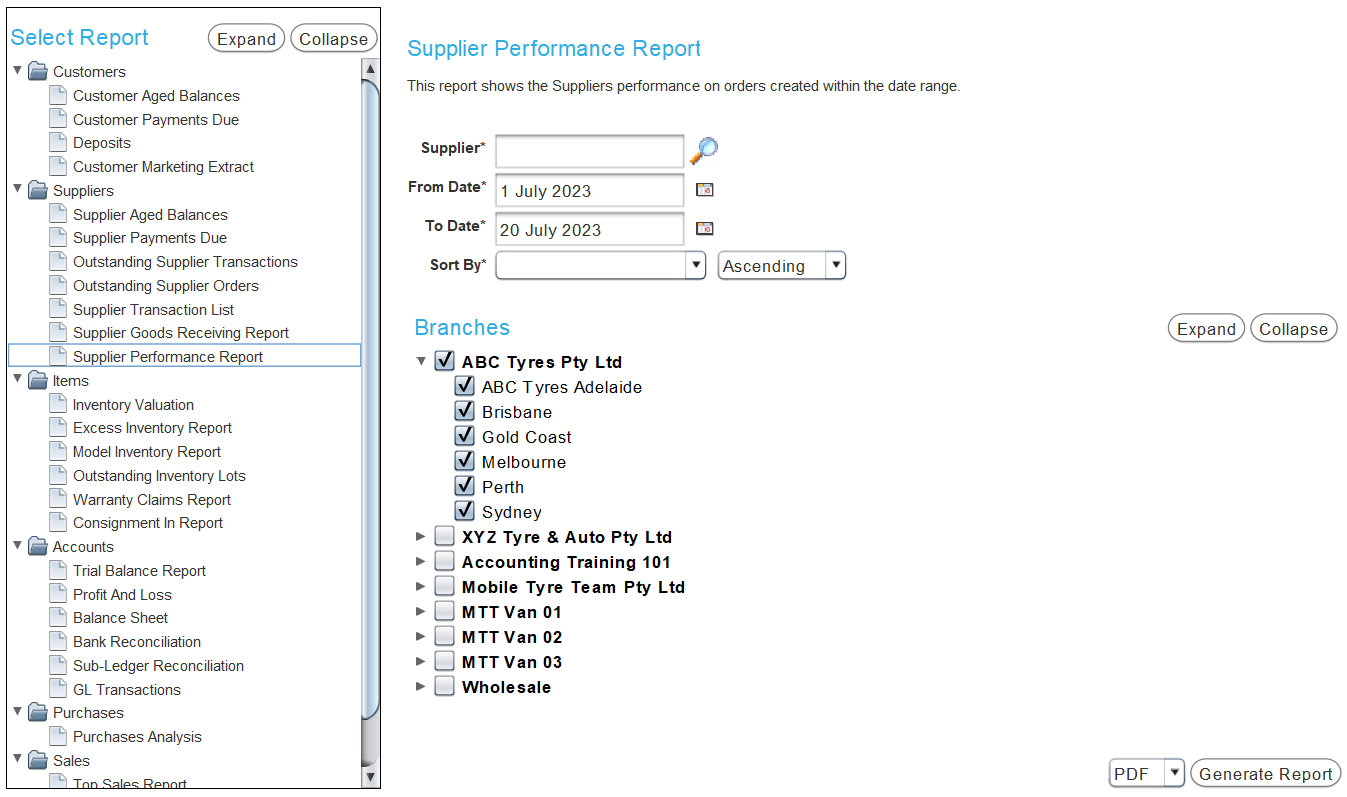Click Collapse button above the report tree

click(x=334, y=39)
